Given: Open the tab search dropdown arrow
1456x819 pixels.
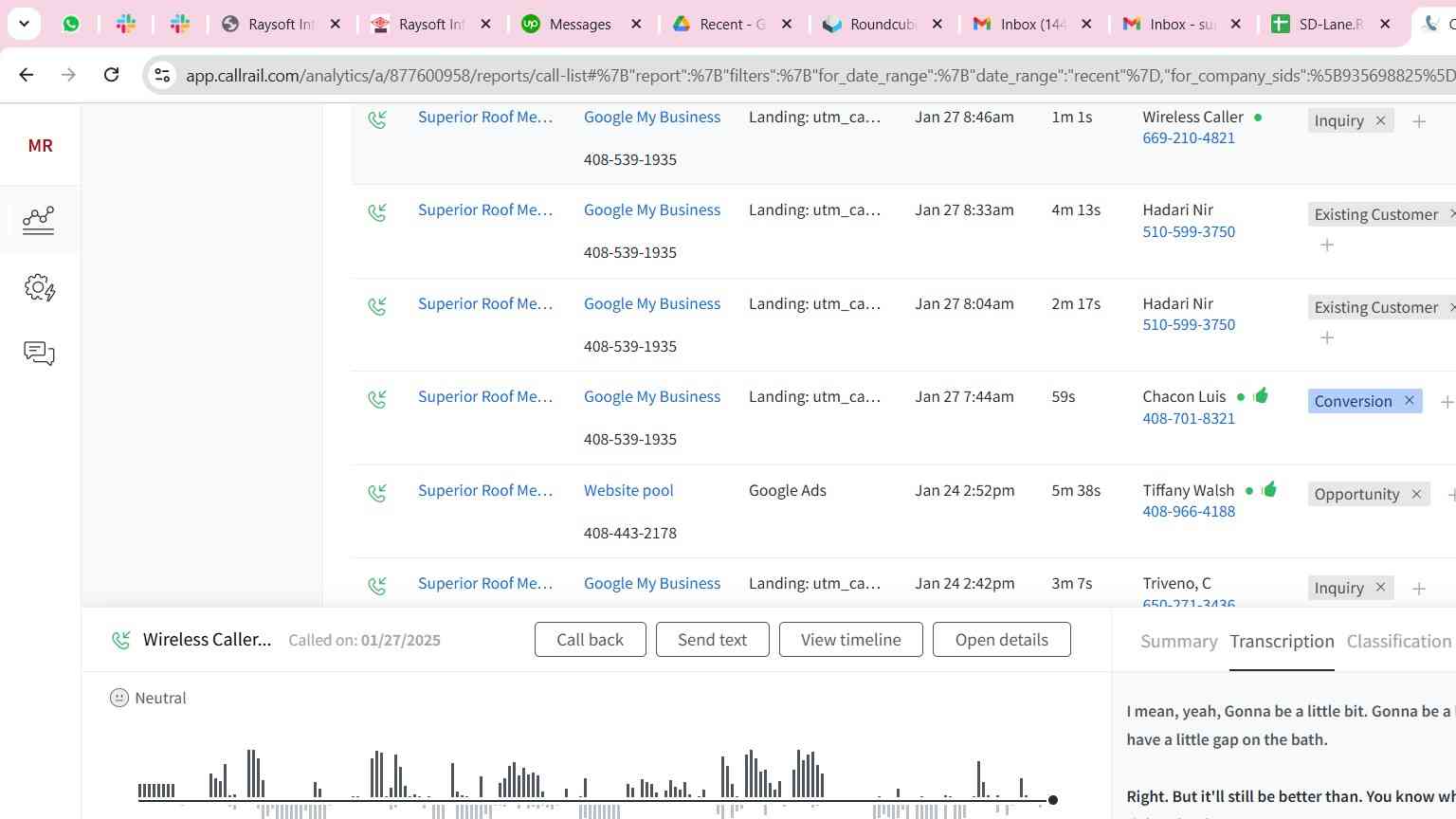Looking at the screenshot, I should tap(24, 24).
